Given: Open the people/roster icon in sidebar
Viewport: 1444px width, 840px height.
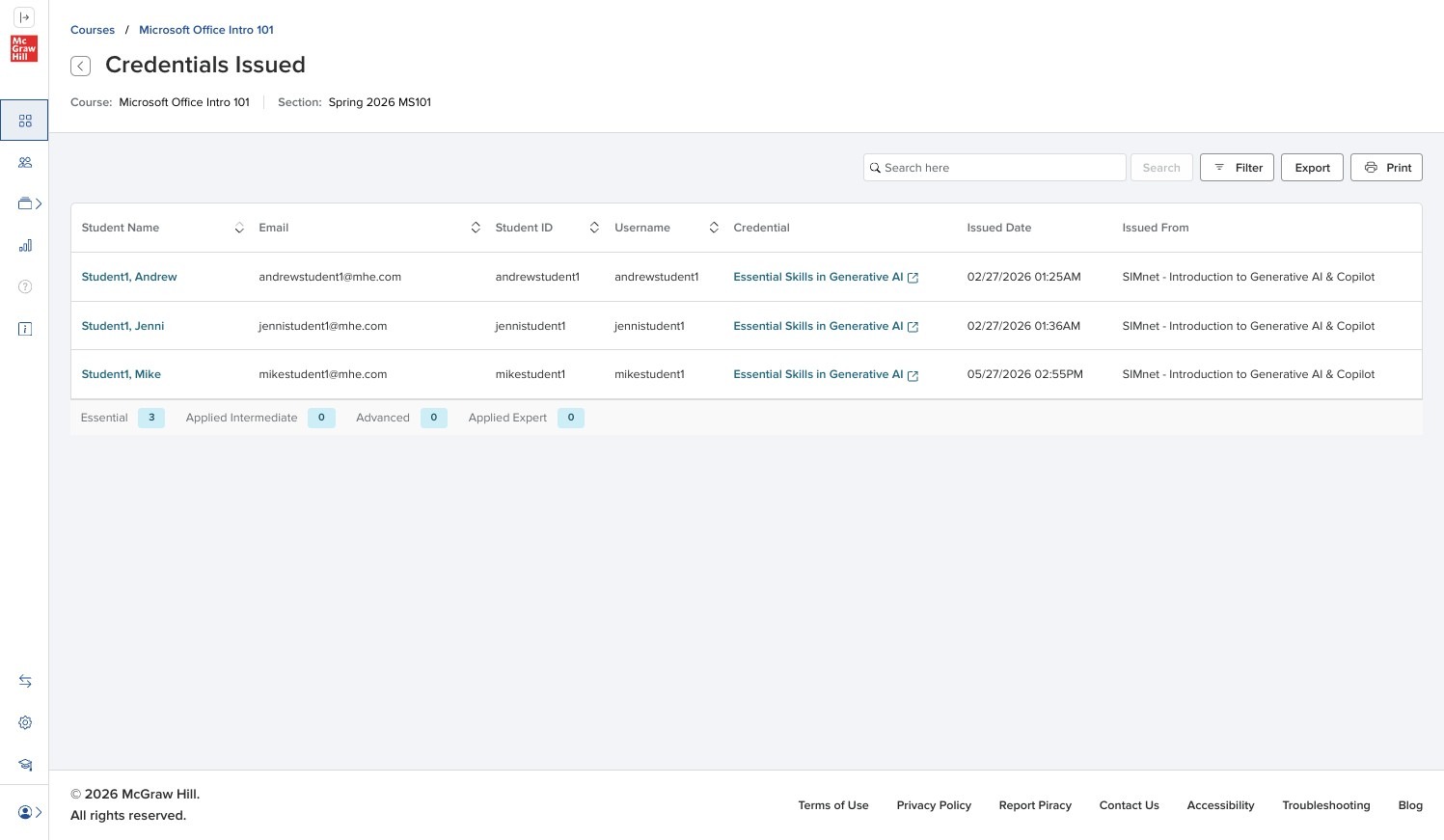Looking at the screenshot, I should 25,162.
